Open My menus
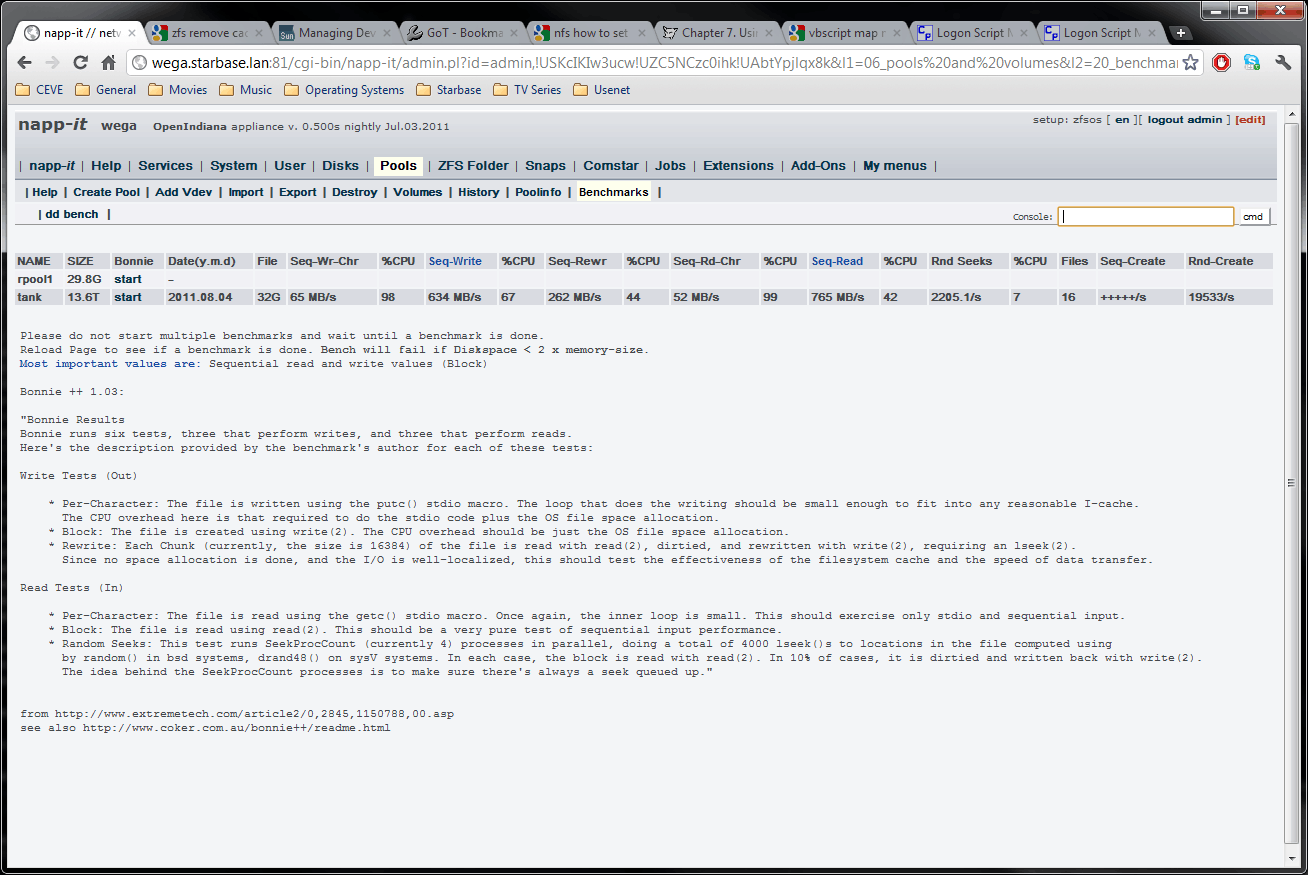This screenshot has width=1308, height=875. click(x=895, y=166)
